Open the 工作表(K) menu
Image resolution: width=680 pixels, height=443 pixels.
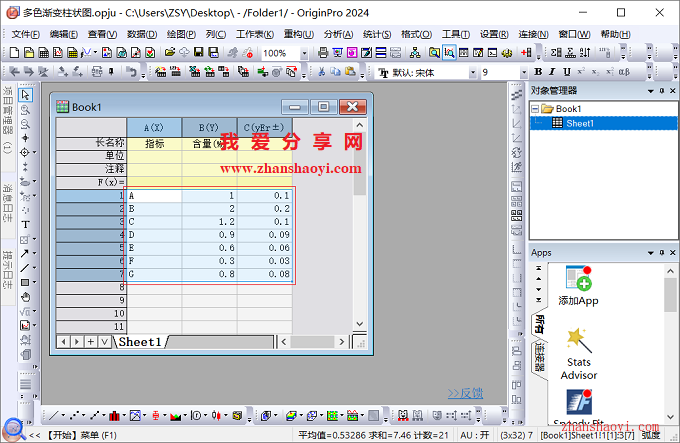[255, 34]
